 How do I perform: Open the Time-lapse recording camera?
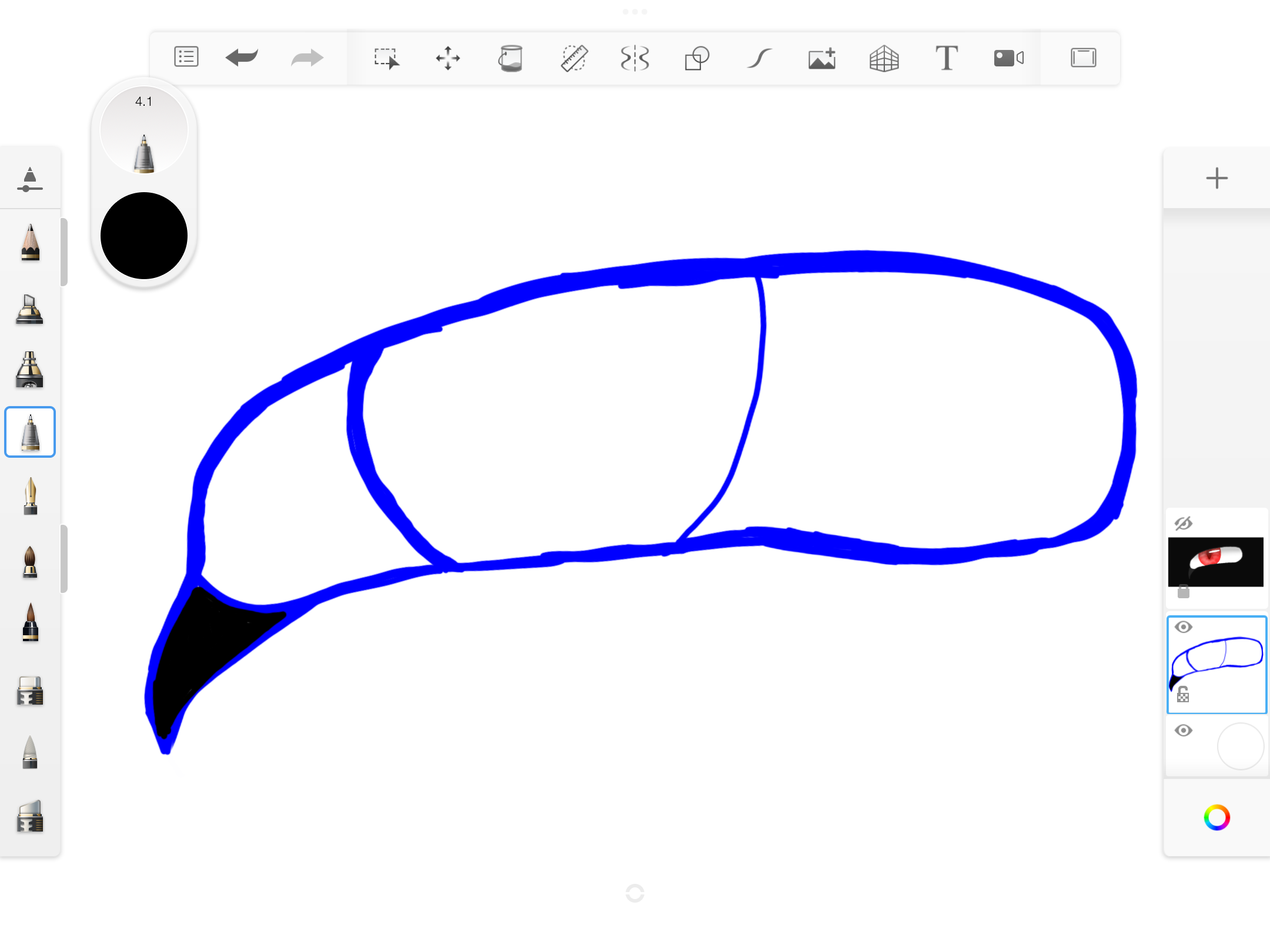coord(1009,58)
